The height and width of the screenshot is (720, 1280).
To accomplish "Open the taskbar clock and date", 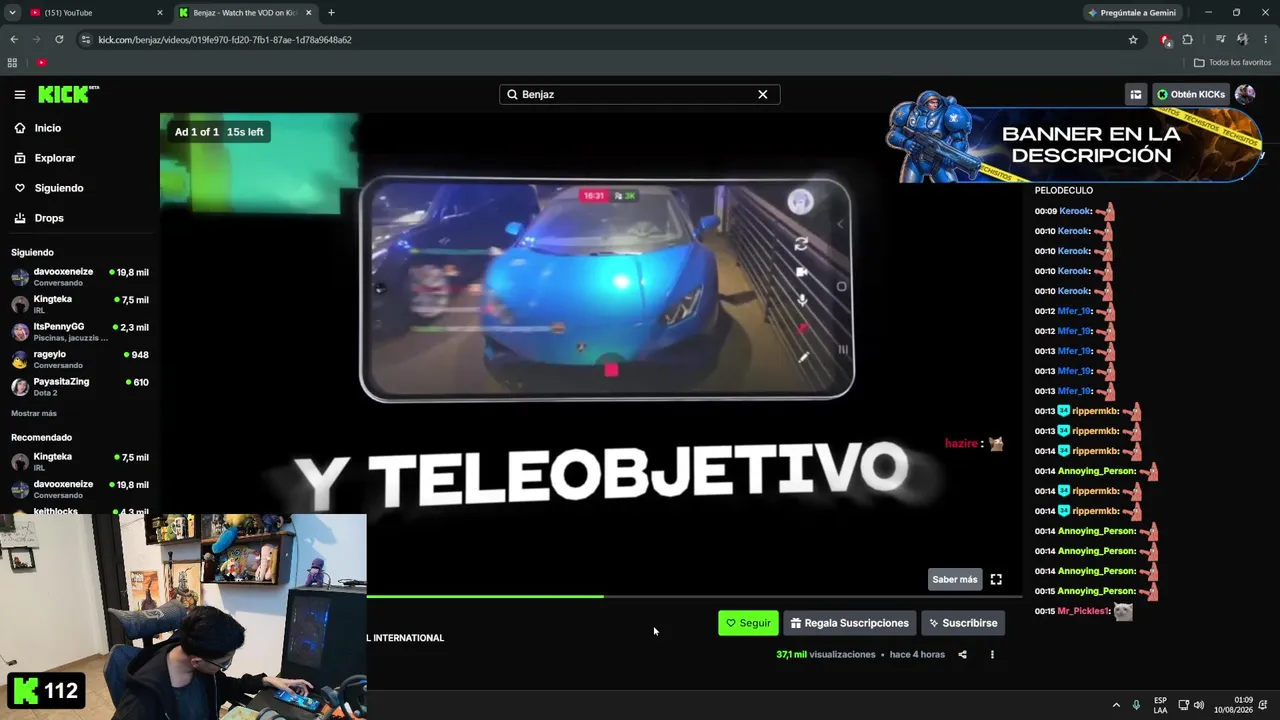I will tap(1233, 705).
